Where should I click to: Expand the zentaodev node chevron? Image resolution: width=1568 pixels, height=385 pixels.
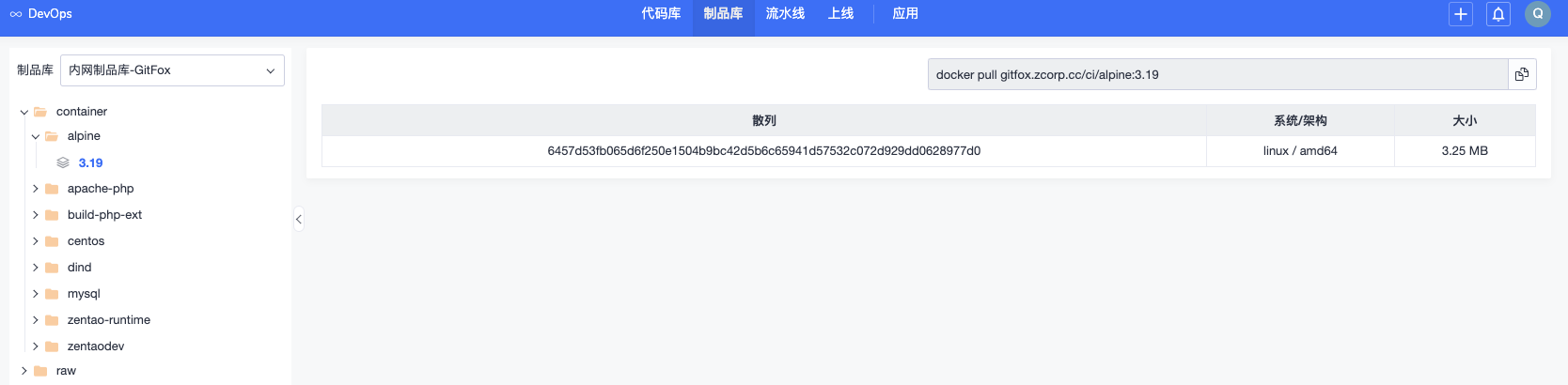pyautogui.click(x=36, y=346)
